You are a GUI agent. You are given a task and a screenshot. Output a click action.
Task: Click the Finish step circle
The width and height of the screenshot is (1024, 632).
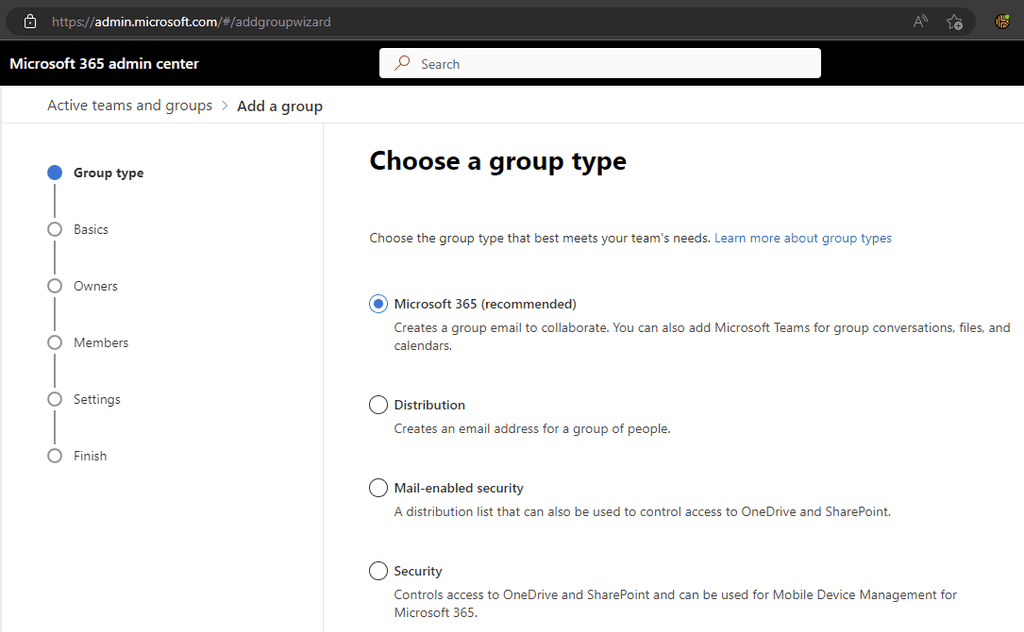pos(54,455)
